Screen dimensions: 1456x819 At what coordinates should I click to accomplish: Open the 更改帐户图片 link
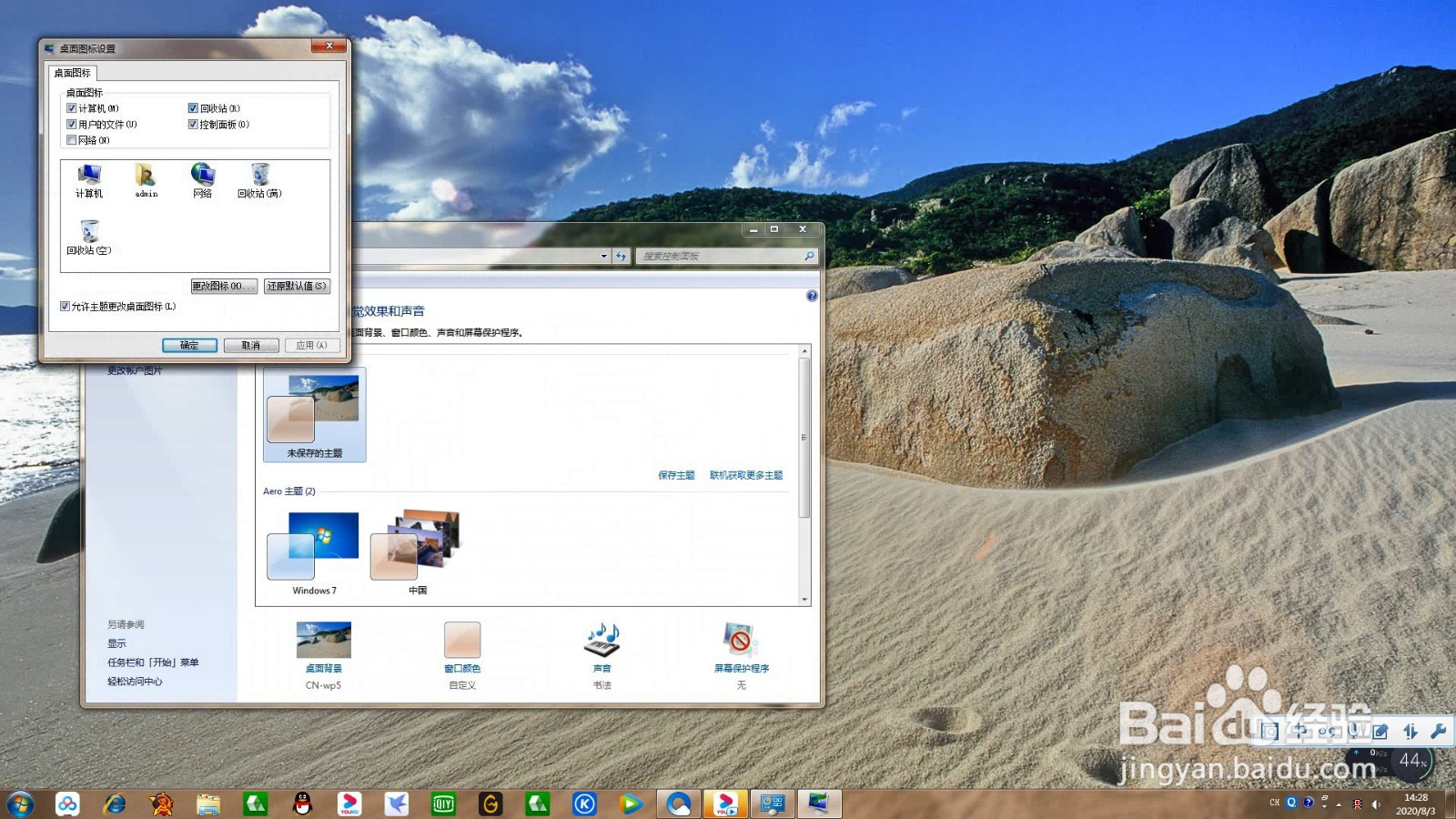click(x=135, y=370)
